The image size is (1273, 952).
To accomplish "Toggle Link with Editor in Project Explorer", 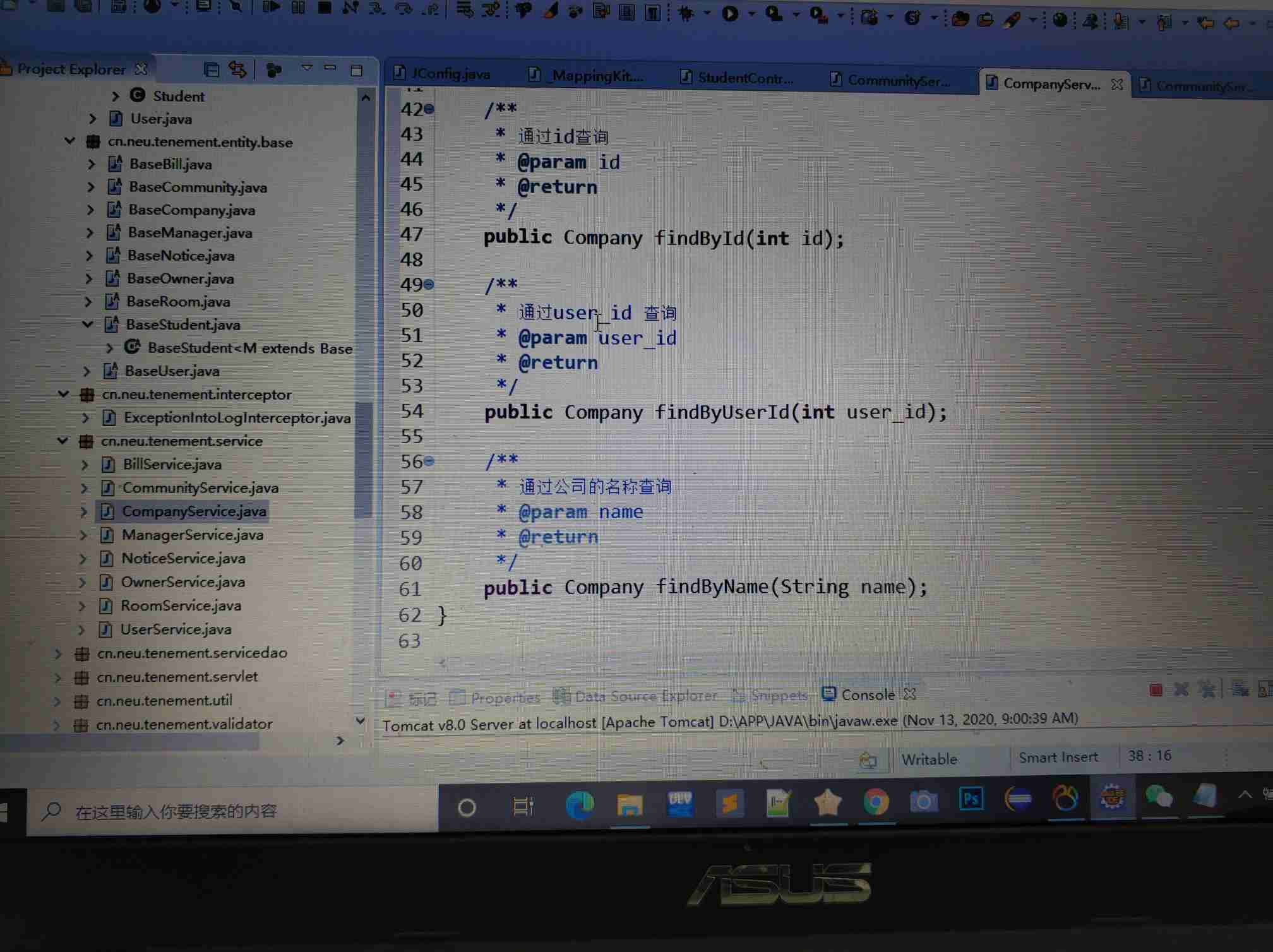I will (x=238, y=69).
